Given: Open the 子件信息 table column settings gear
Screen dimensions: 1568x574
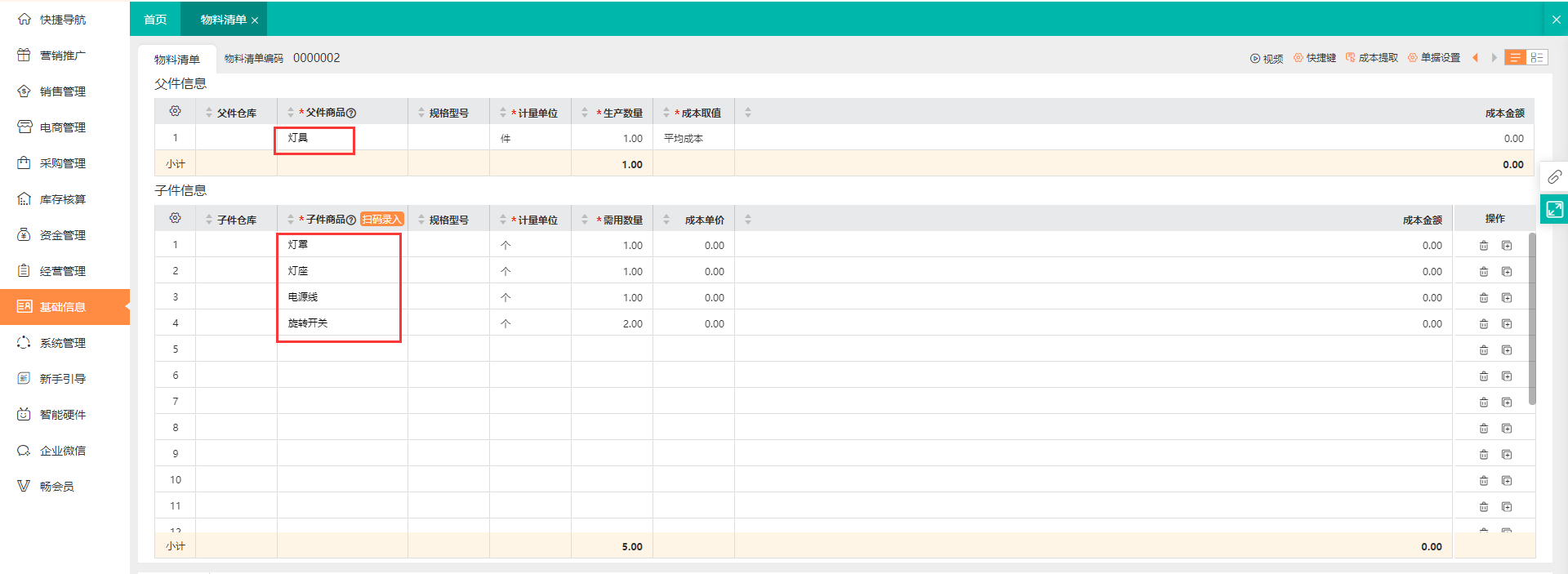Looking at the screenshot, I should (175, 218).
